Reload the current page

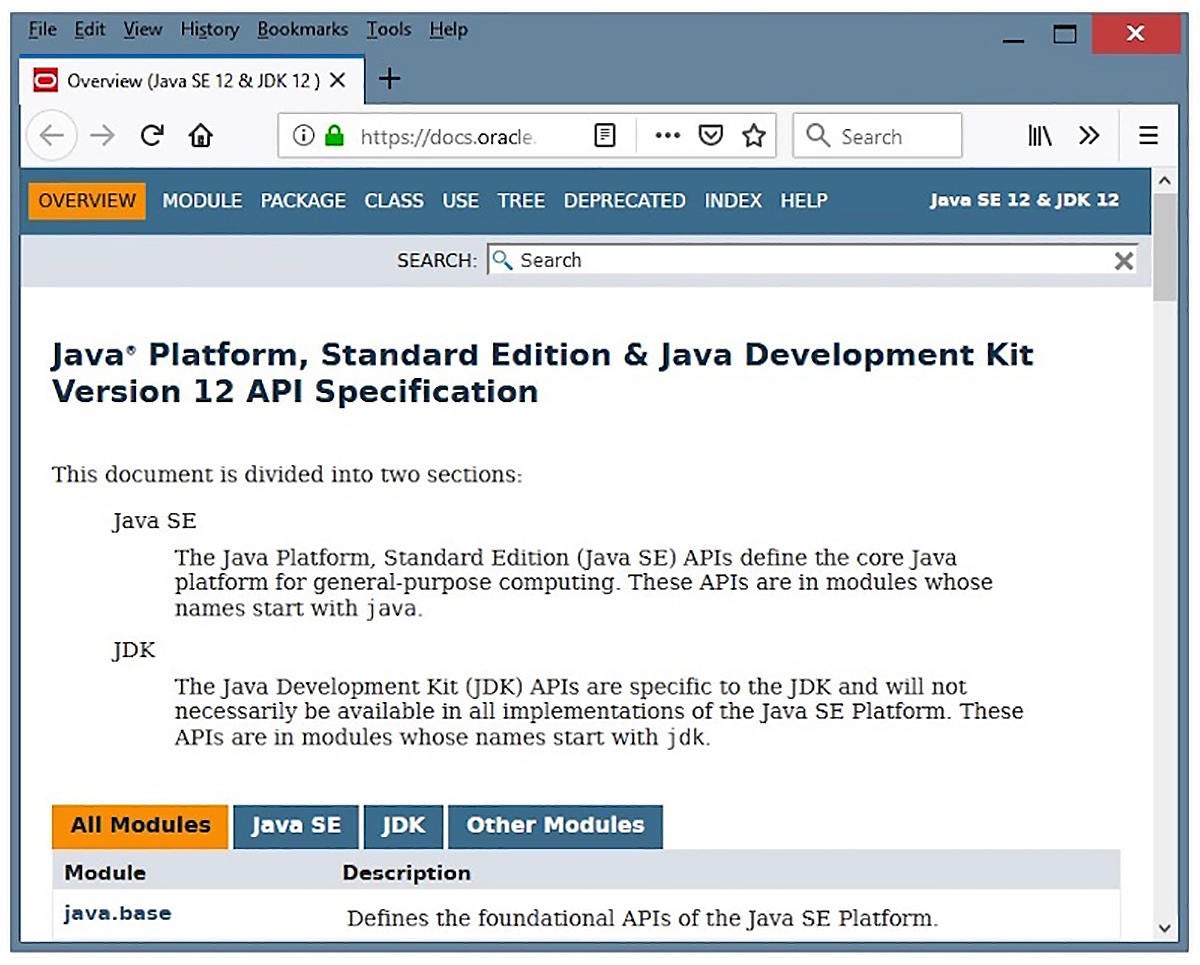[x=152, y=136]
